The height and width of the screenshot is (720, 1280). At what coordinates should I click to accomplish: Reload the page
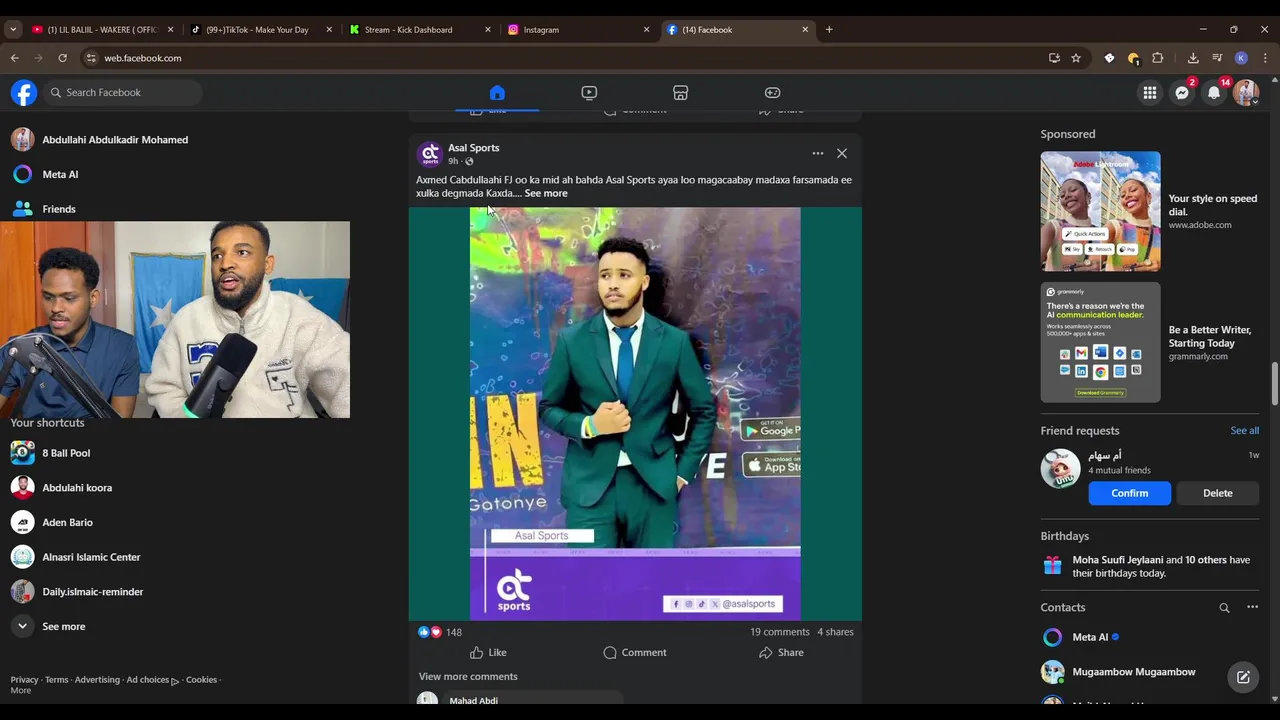[62, 58]
